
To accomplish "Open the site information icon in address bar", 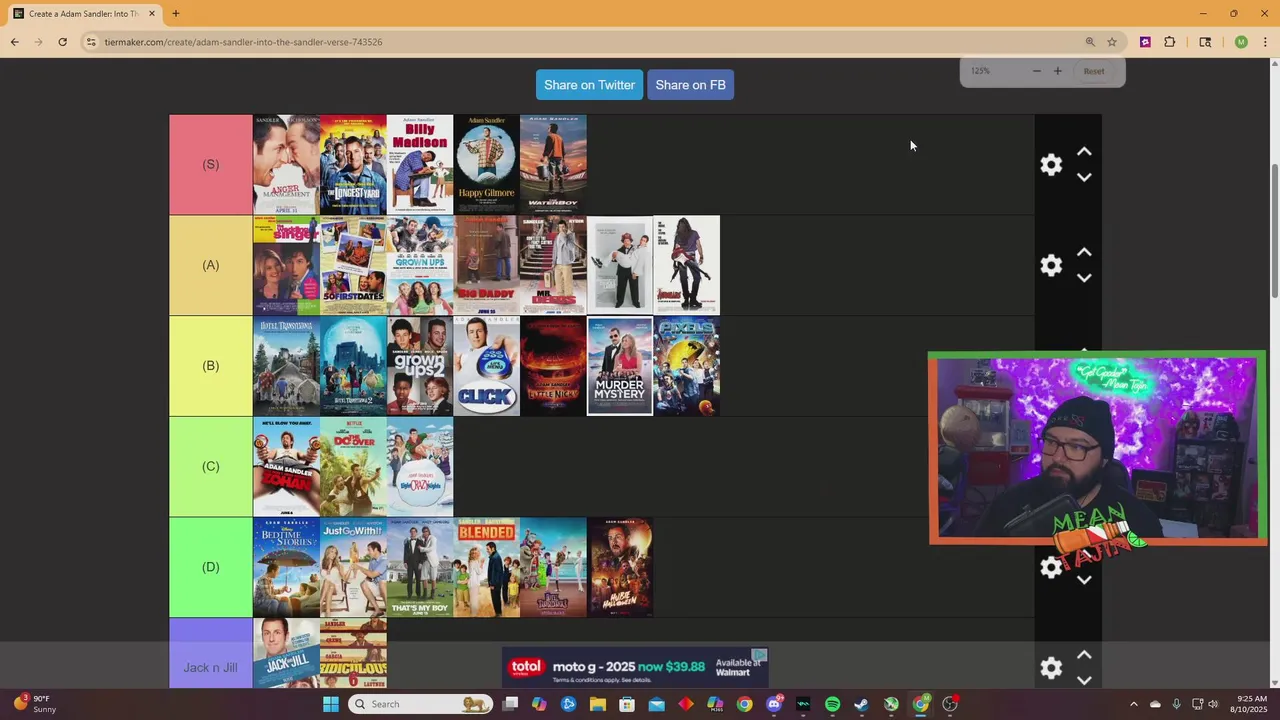I will [x=91, y=42].
